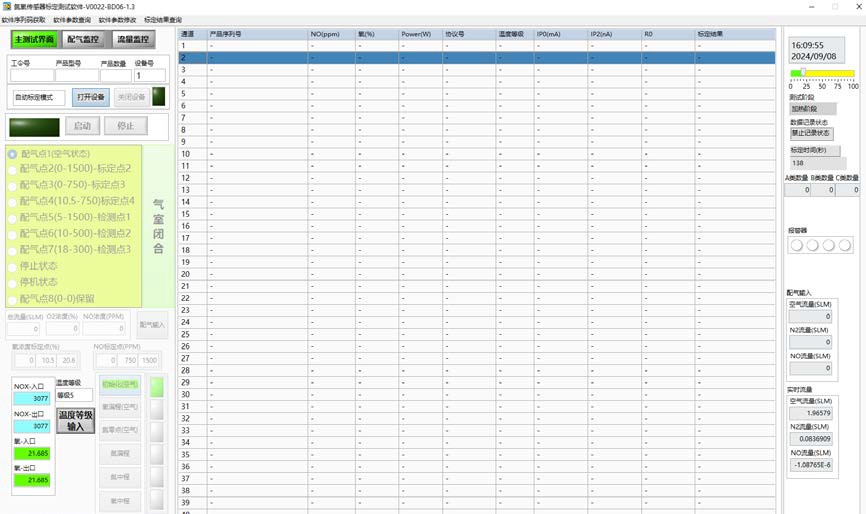This screenshot has width=866, height=514.
Task: Click the last 报警器 alarm indicator circle
Action: point(844,245)
